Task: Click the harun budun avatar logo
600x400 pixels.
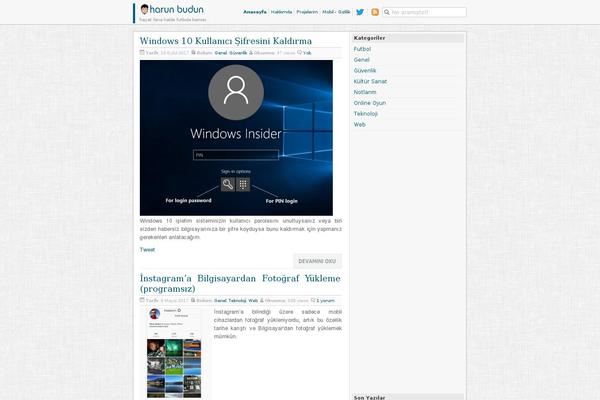Action: click(x=144, y=9)
